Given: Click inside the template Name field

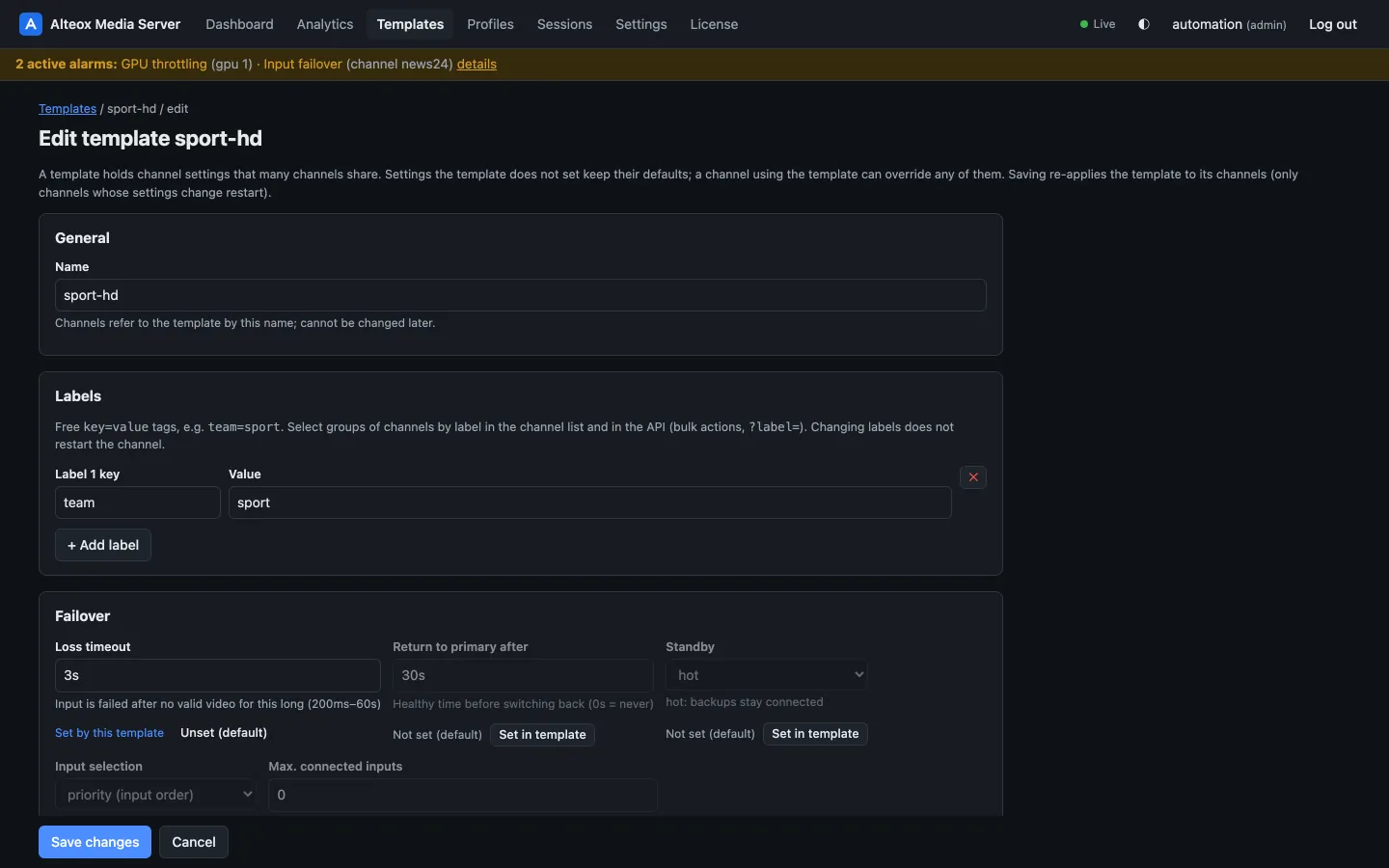Looking at the screenshot, I should click(x=520, y=295).
